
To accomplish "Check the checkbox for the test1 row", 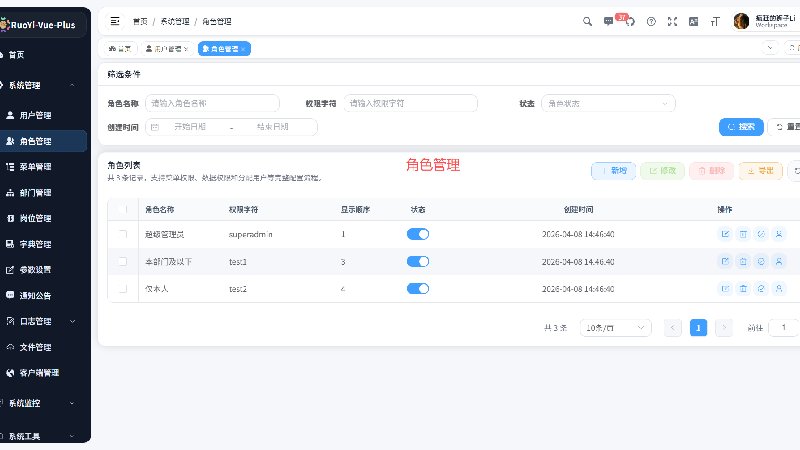I will pyautogui.click(x=122, y=261).
